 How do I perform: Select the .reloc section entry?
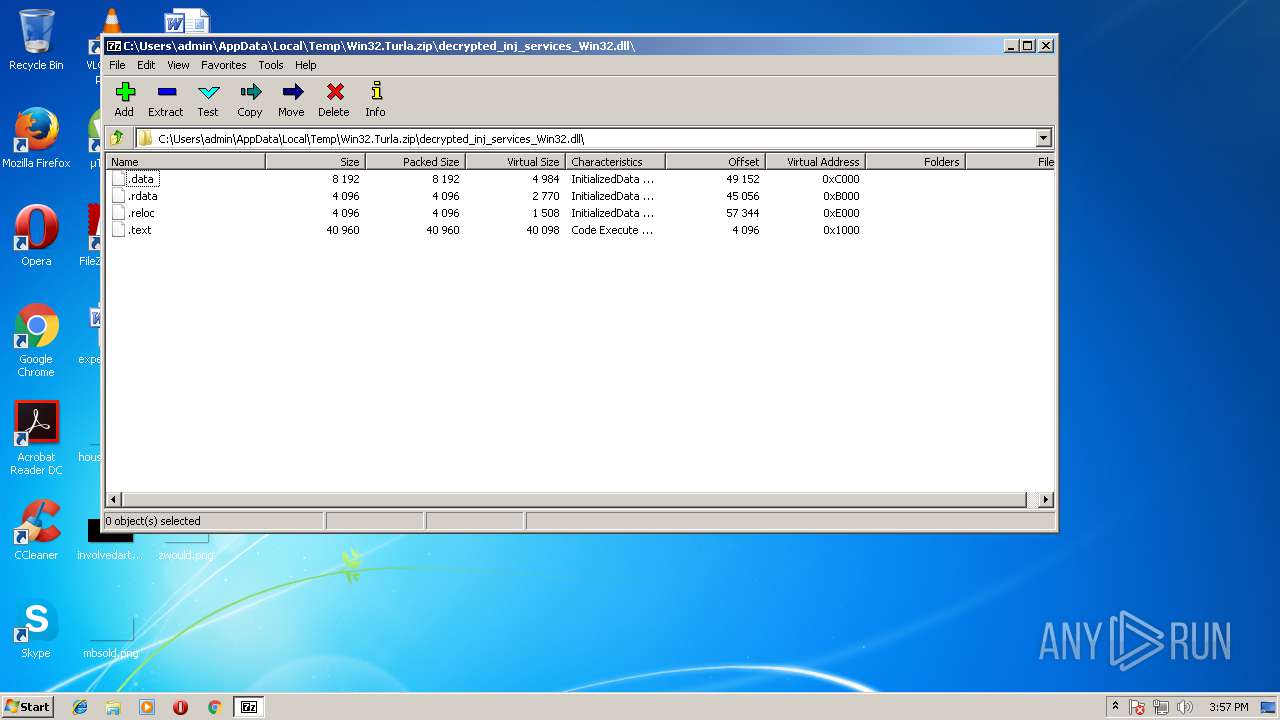coord(141,213)
